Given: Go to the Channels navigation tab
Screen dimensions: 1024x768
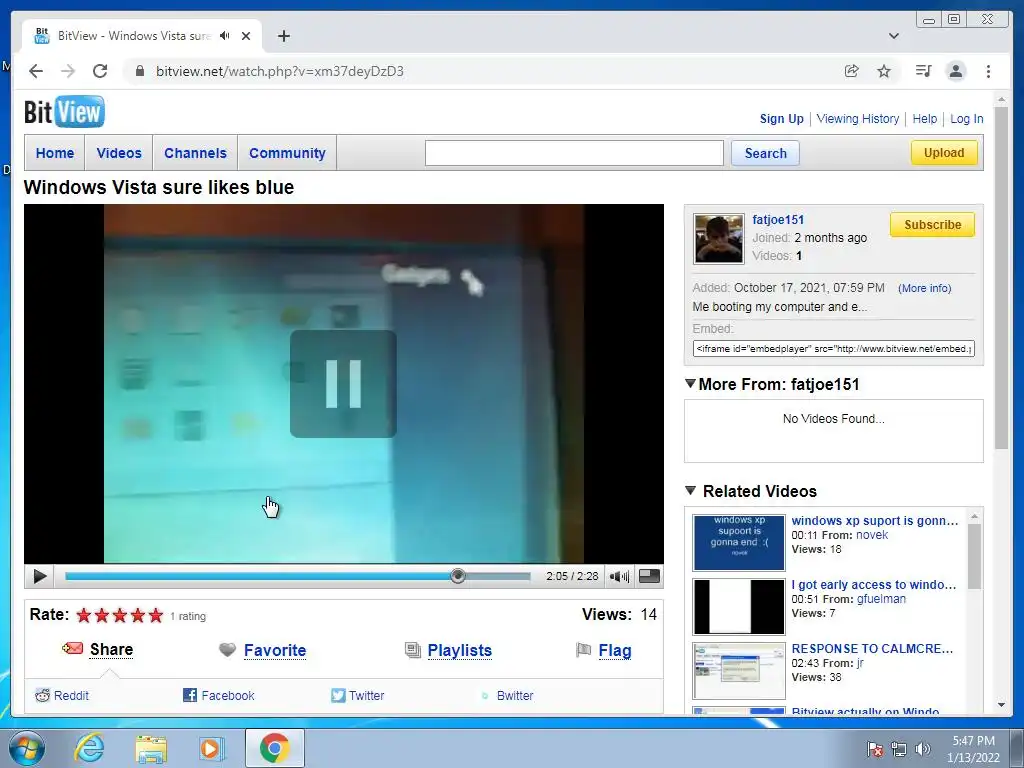Looking at the screenshot, I should (195, 153).
